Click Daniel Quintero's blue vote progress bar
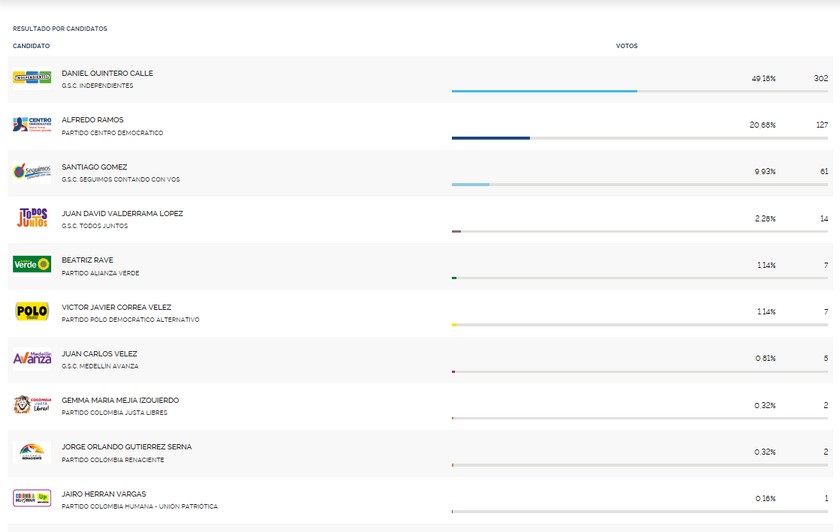This screenshot has width=840, height=532. tap(544, 91)
